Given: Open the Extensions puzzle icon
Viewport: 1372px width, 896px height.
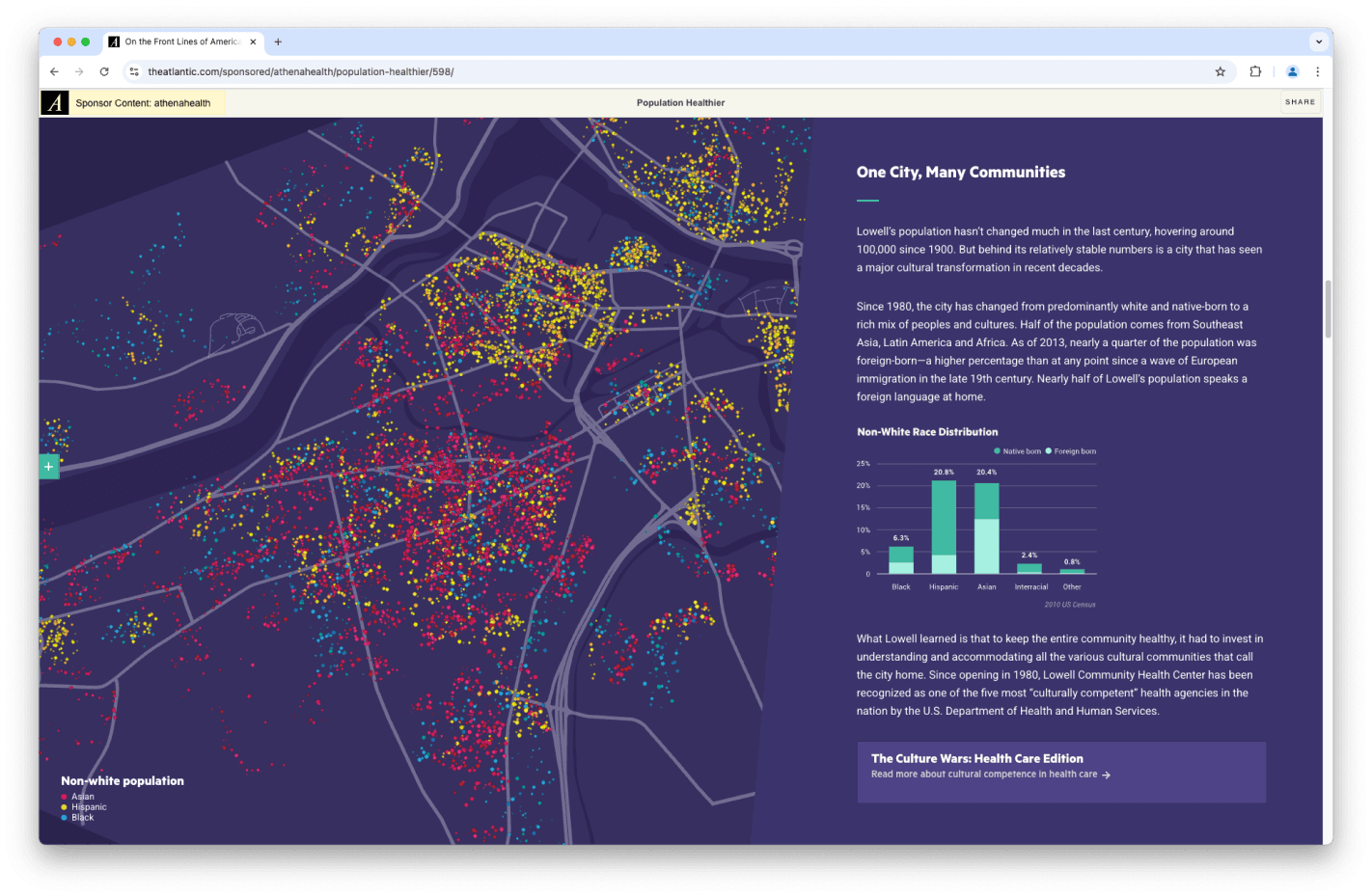Looking at the screenshot, I should coord(1255,71).
